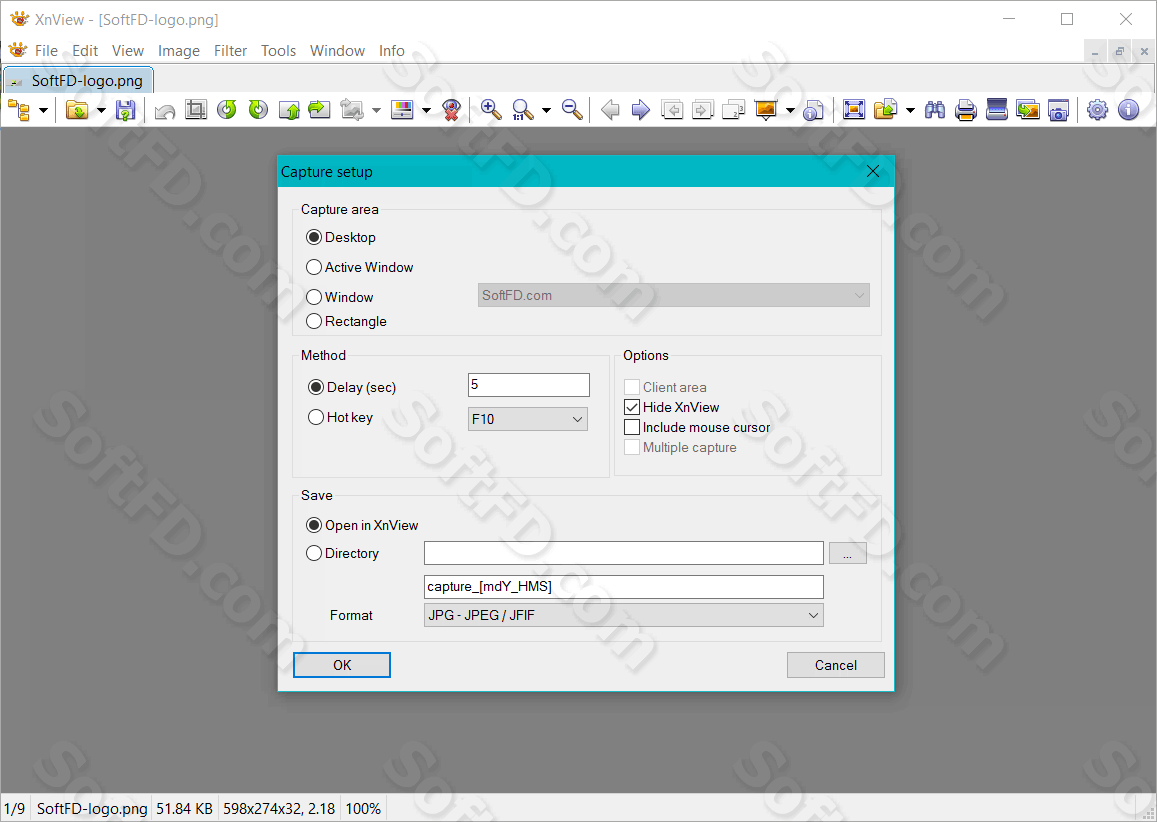Viewport: 1157px width, 822px height.
Task: Go to next file with blue arrow
Action: pos(640,110)
